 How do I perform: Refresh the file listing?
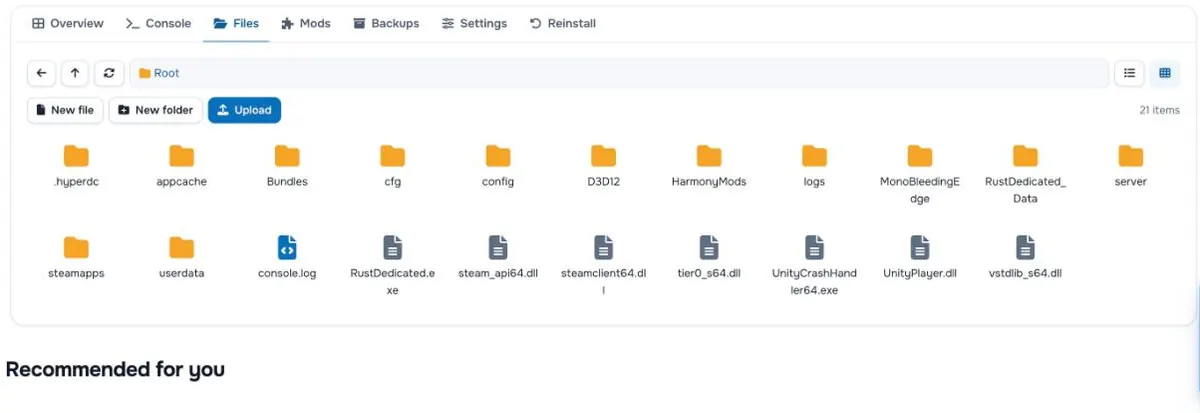click(108, 73)
